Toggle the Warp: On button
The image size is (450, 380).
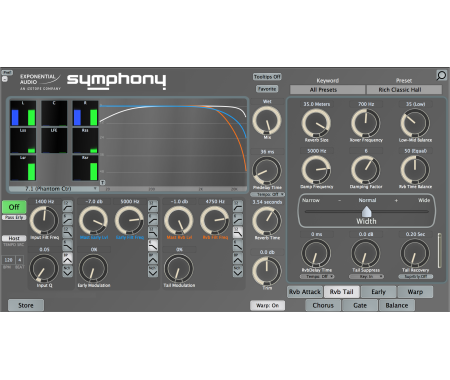267,305
